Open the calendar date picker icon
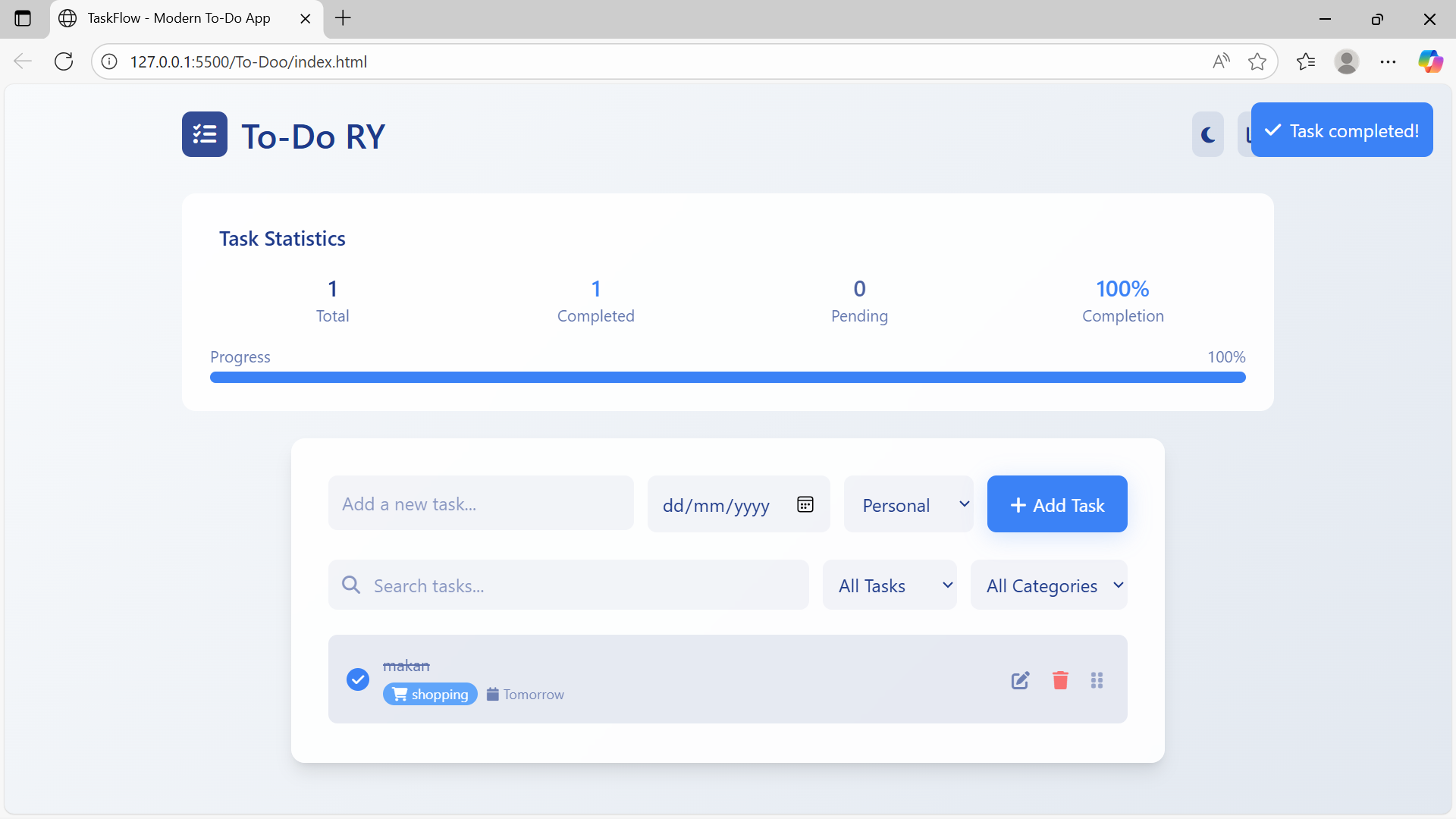 [805, 504]
